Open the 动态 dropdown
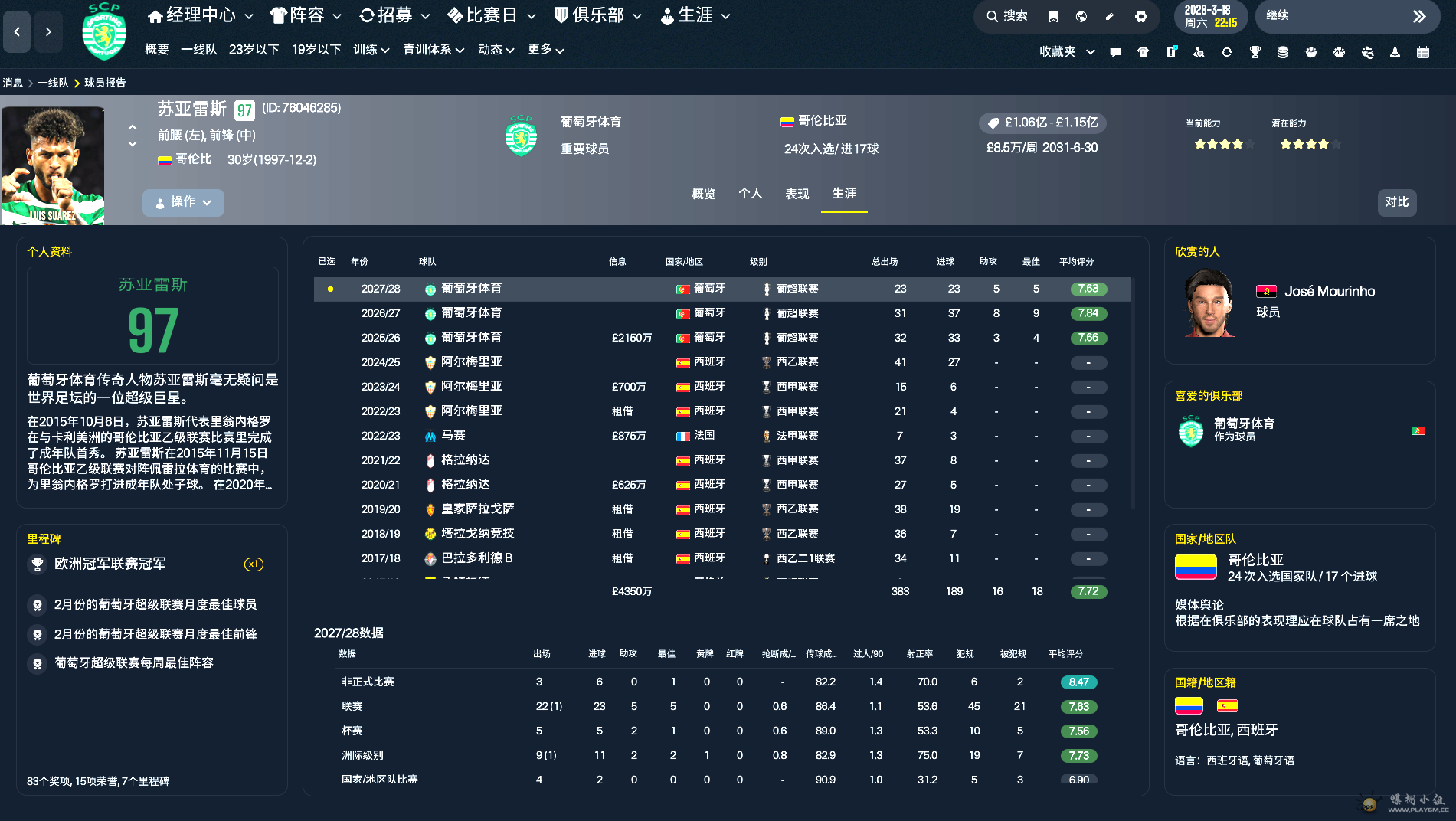Image resolution: width=1456 pixels, height=821 pixels. click(496, 50)
